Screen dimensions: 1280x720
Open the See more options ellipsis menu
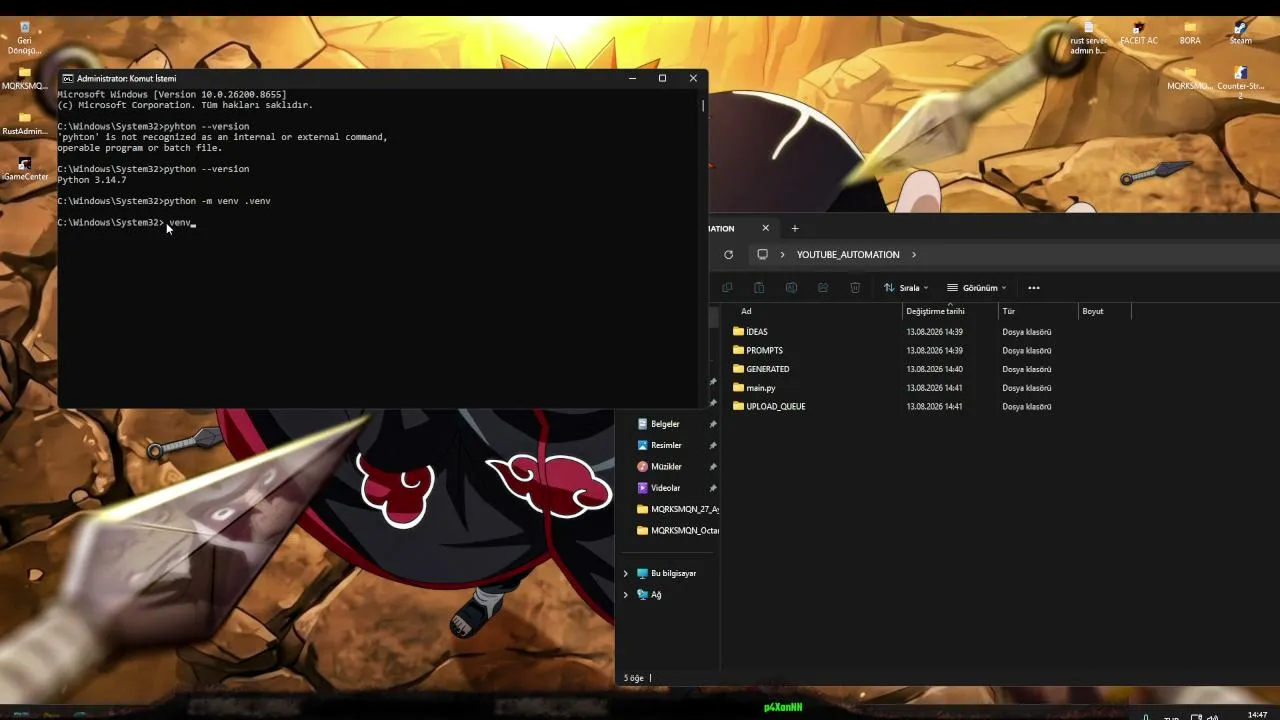click(1034, 288)
